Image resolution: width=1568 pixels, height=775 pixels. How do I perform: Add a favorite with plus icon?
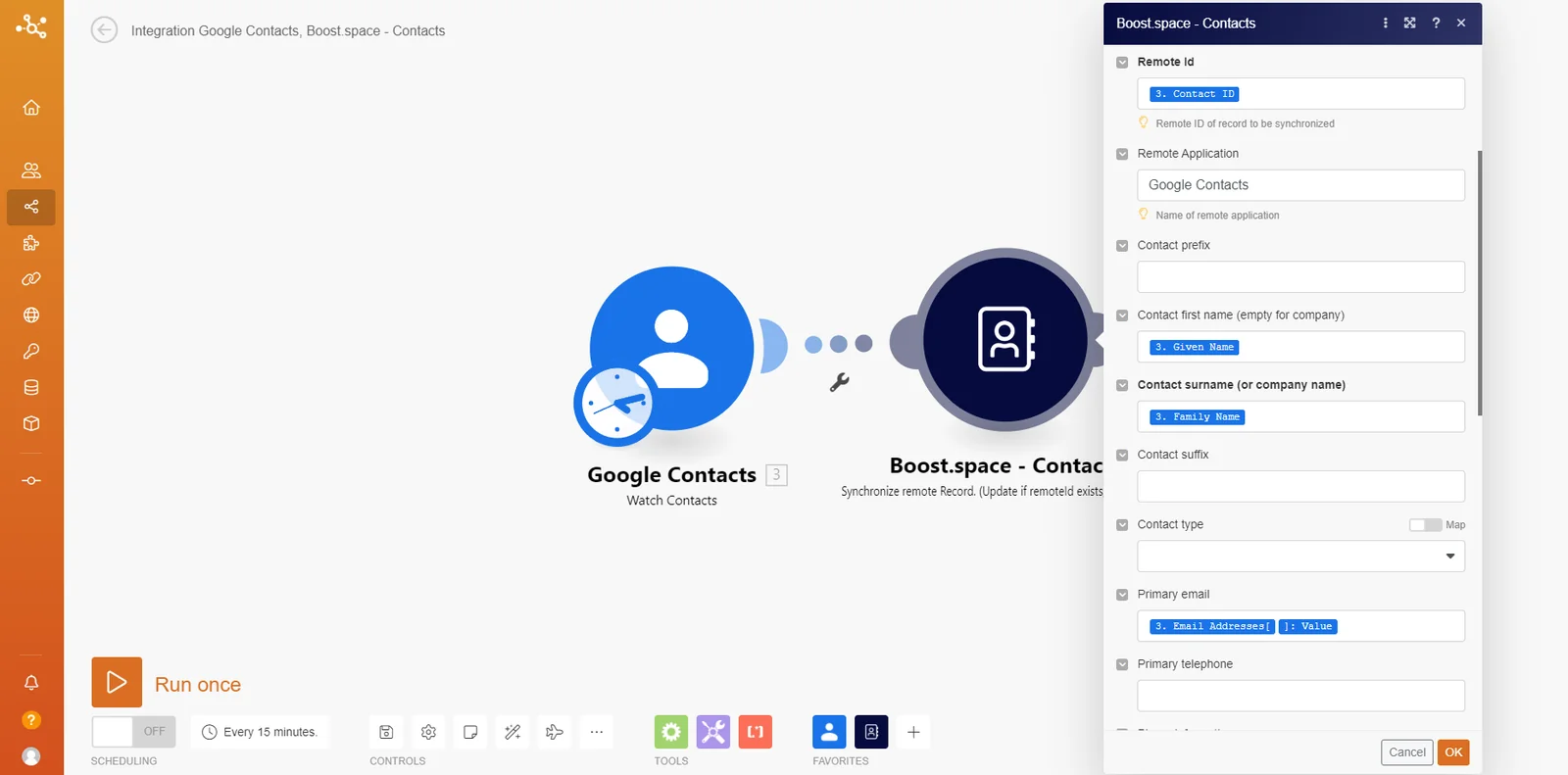[913, 732]
